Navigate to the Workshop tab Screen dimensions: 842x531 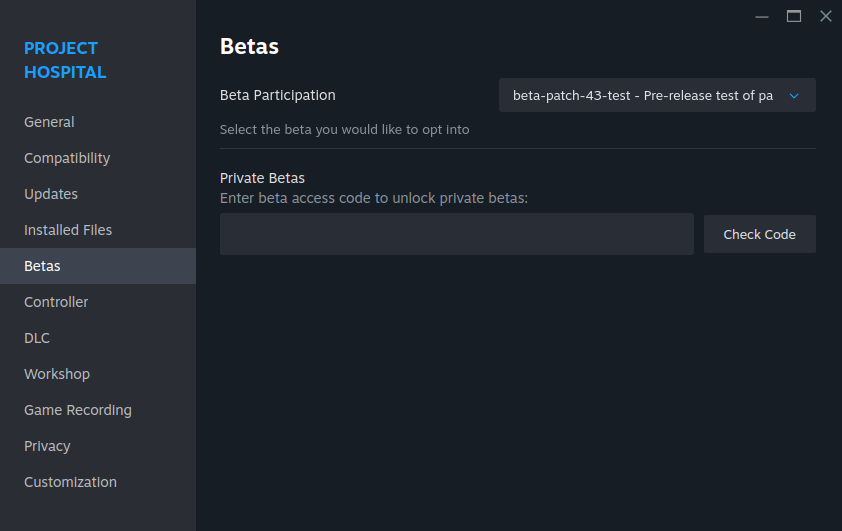pyautogui.click(x=57, y=374)
